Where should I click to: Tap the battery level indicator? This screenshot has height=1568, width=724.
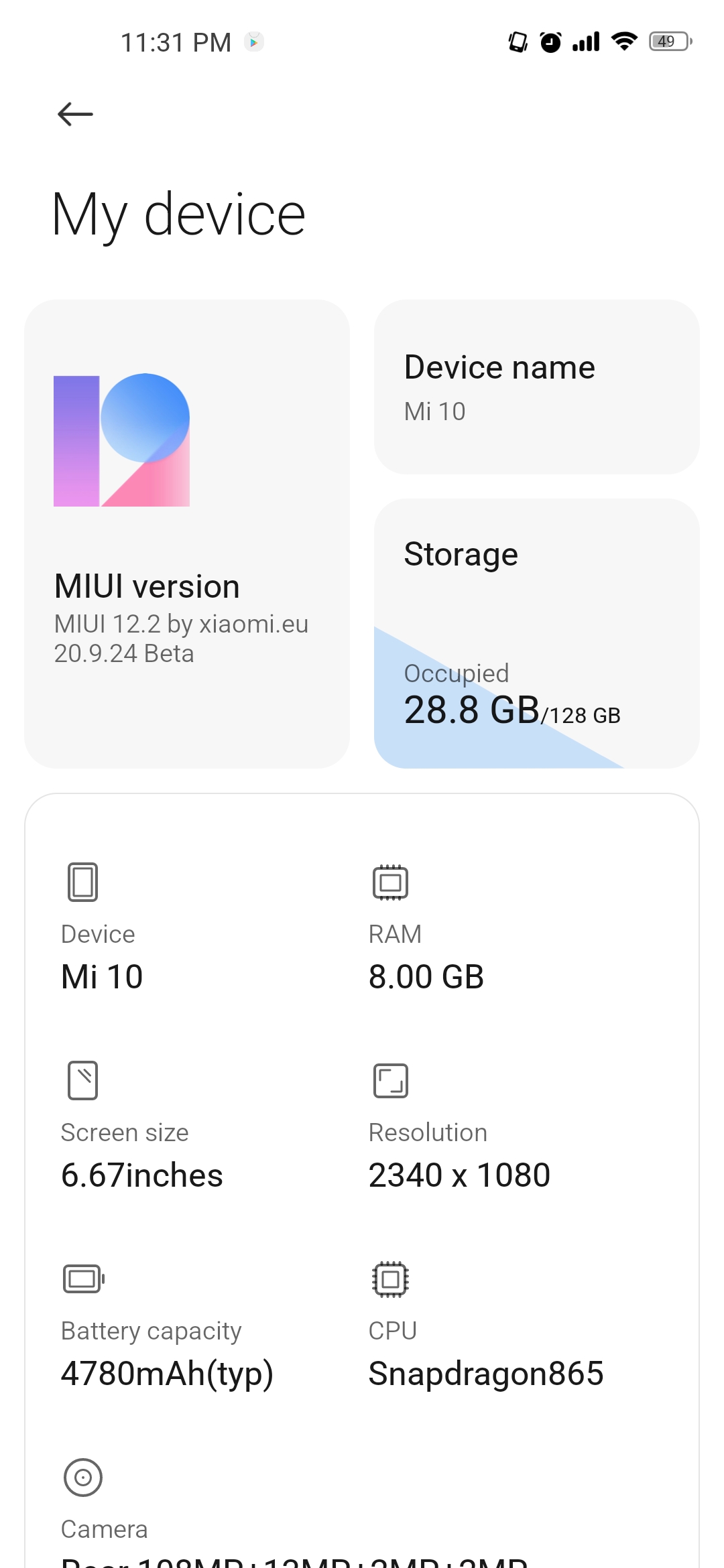(x=670, y=42)
